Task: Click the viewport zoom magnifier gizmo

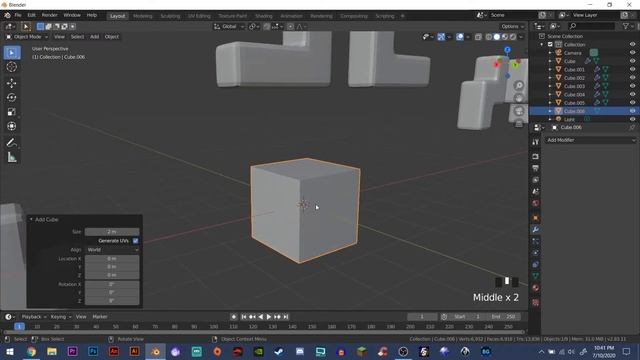Action: 519,85
